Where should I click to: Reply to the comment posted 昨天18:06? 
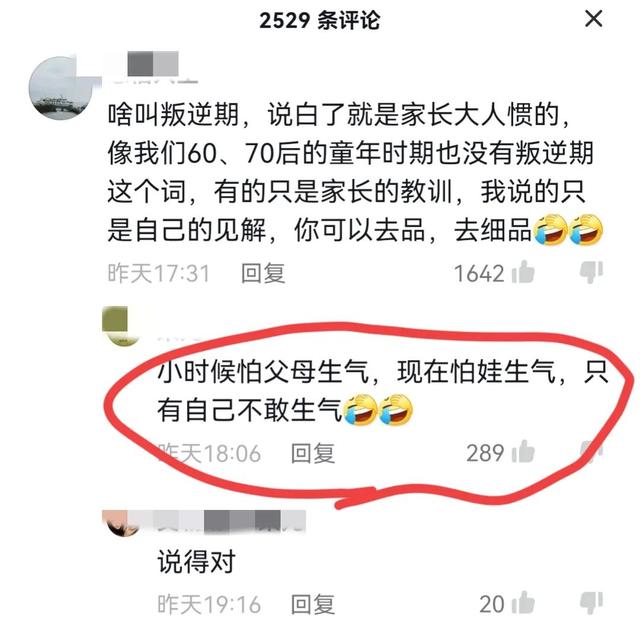tap(313, 453)
